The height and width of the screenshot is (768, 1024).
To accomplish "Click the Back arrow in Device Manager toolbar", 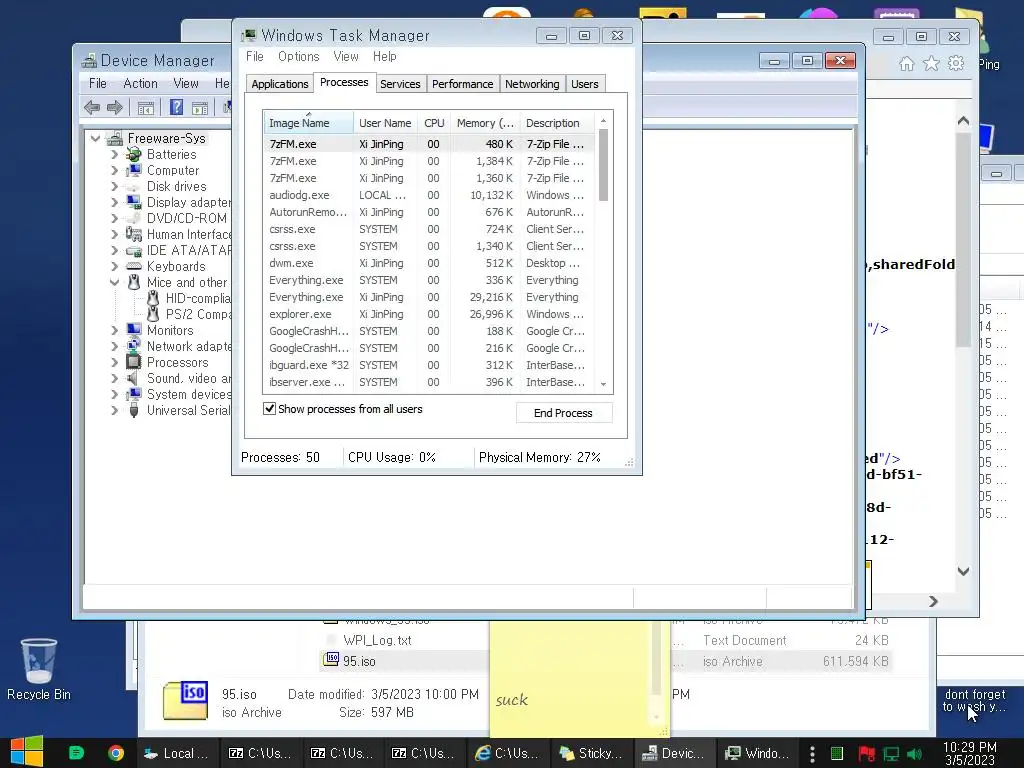I will pyautogui.click(x=92, y=108).
